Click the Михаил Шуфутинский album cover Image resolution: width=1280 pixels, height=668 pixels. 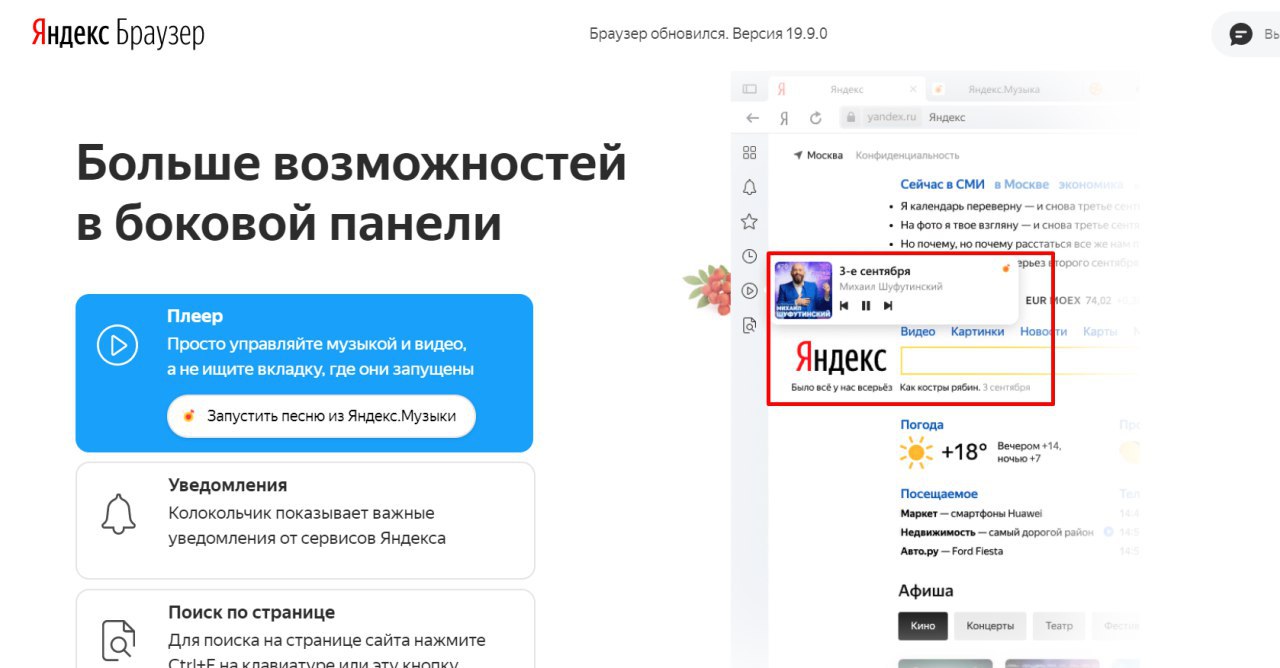click(x=803, y=290)
